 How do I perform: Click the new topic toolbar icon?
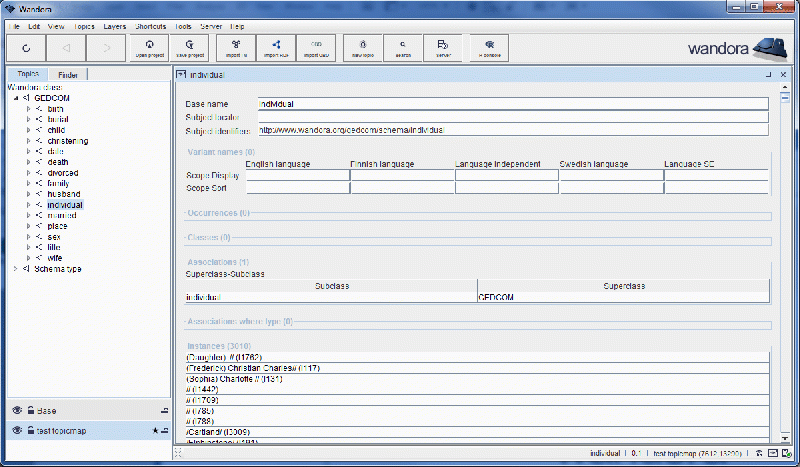362,48
